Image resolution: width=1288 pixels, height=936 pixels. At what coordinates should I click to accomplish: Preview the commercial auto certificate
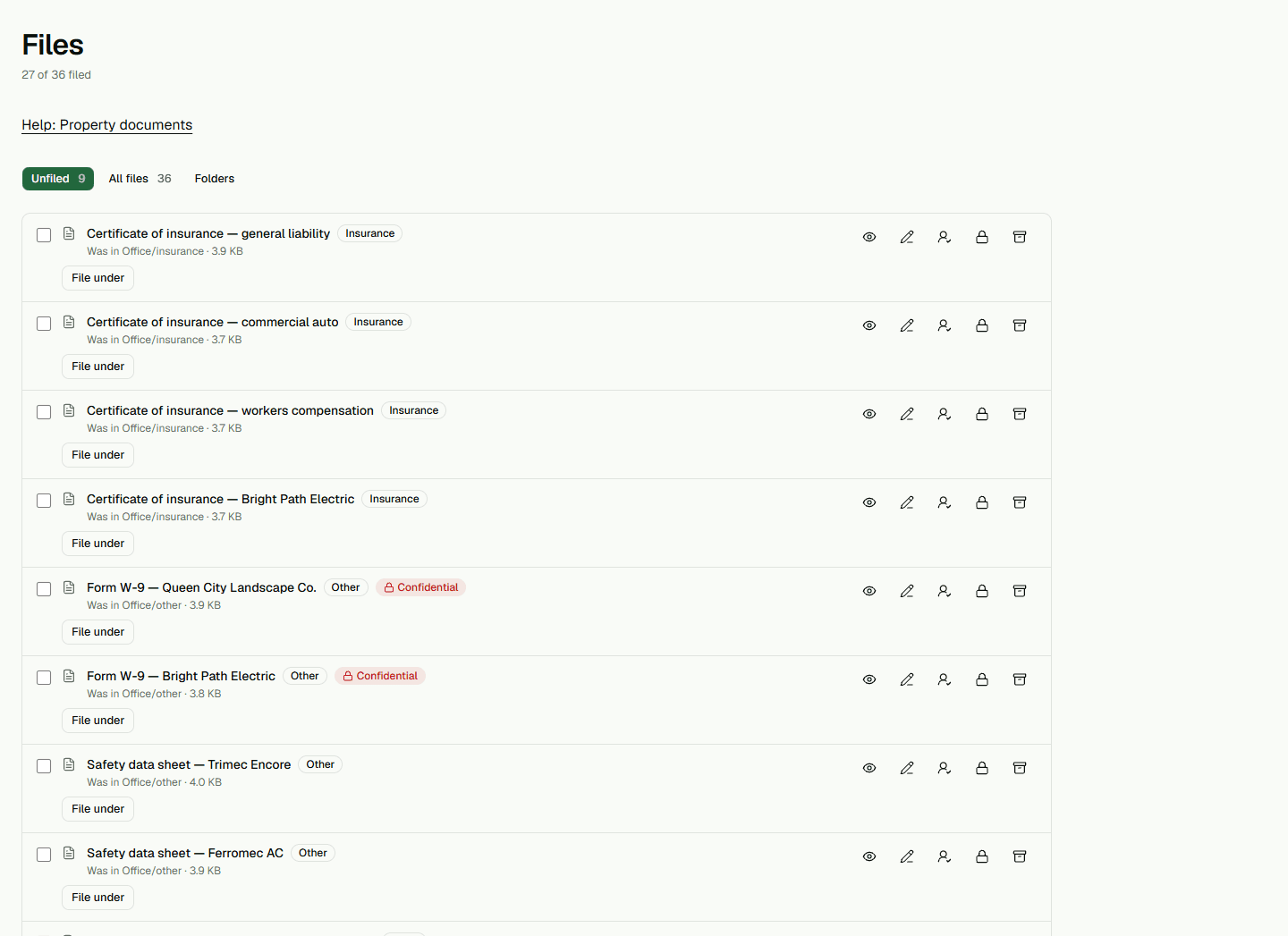(869, 325)
